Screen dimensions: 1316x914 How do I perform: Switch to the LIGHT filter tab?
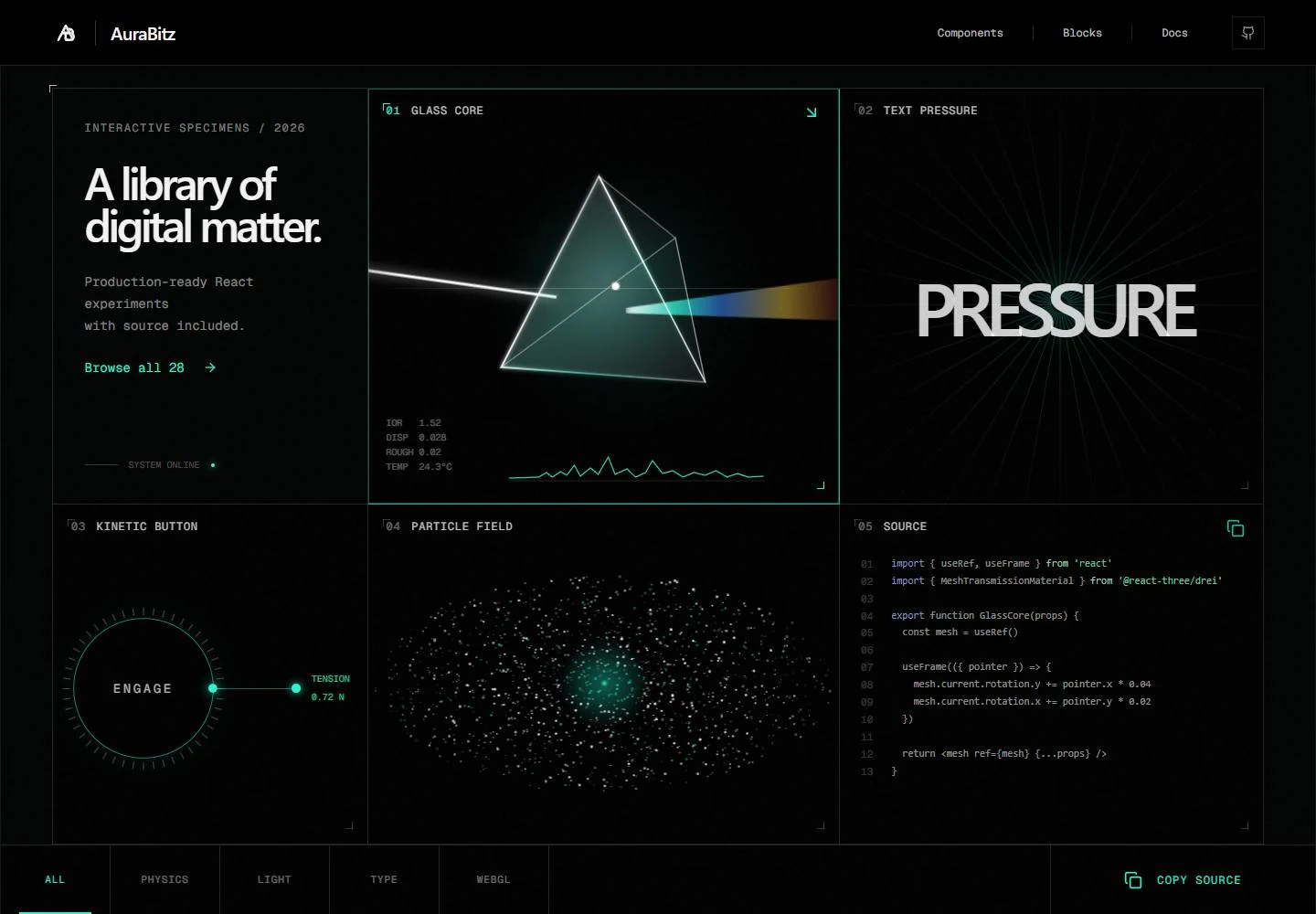(x=274, y=879)
